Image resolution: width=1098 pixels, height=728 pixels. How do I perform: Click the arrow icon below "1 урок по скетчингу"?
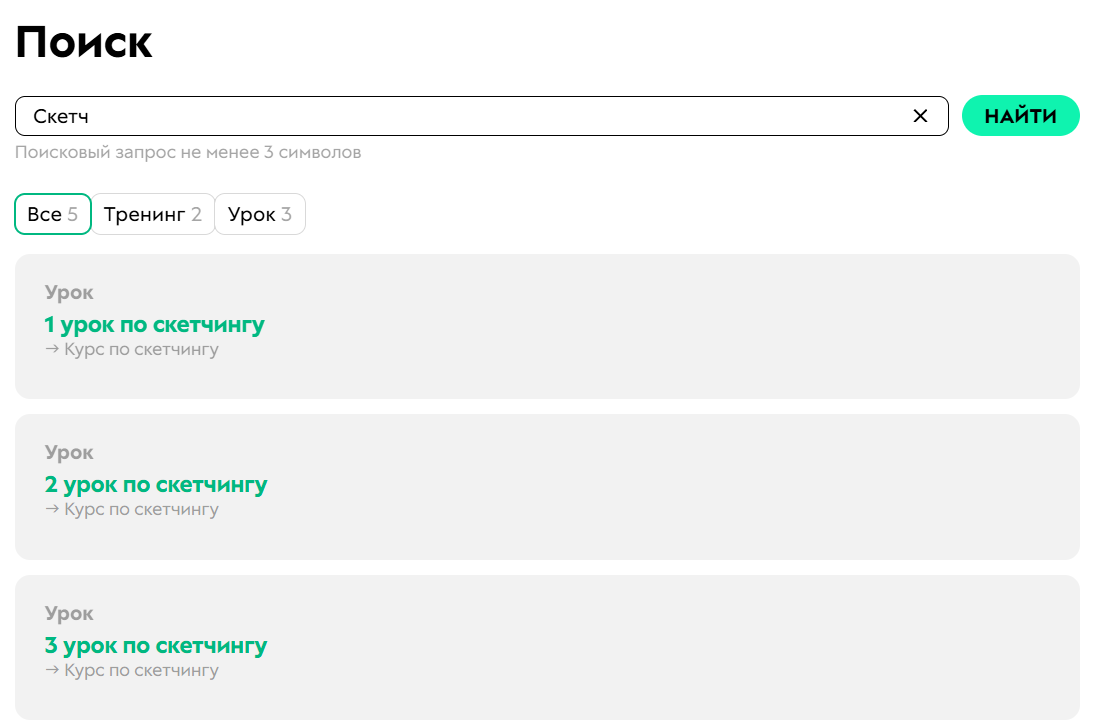52,350
